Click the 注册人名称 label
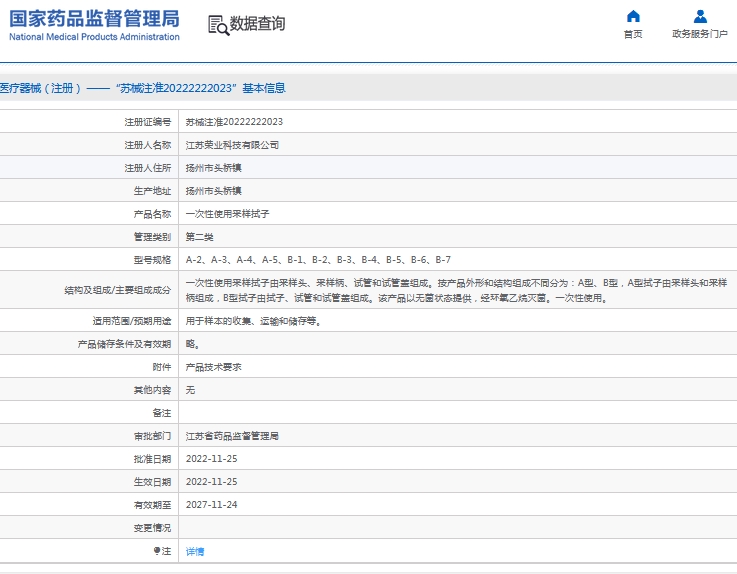This screenshot has height=574, width=737. (148, 145)
